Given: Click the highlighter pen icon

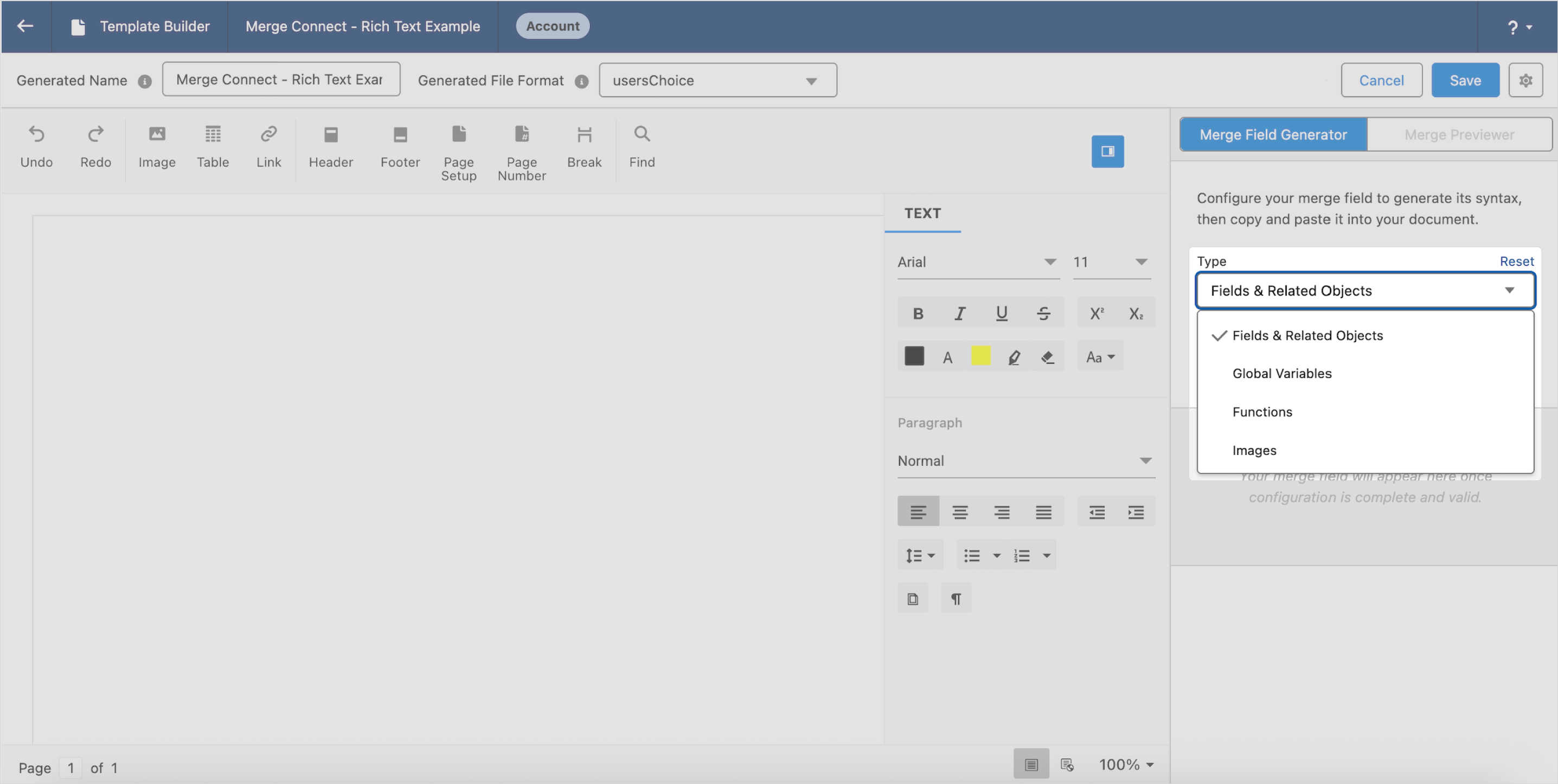Looking at the screenshot, I should click(x=1014, y=357).
